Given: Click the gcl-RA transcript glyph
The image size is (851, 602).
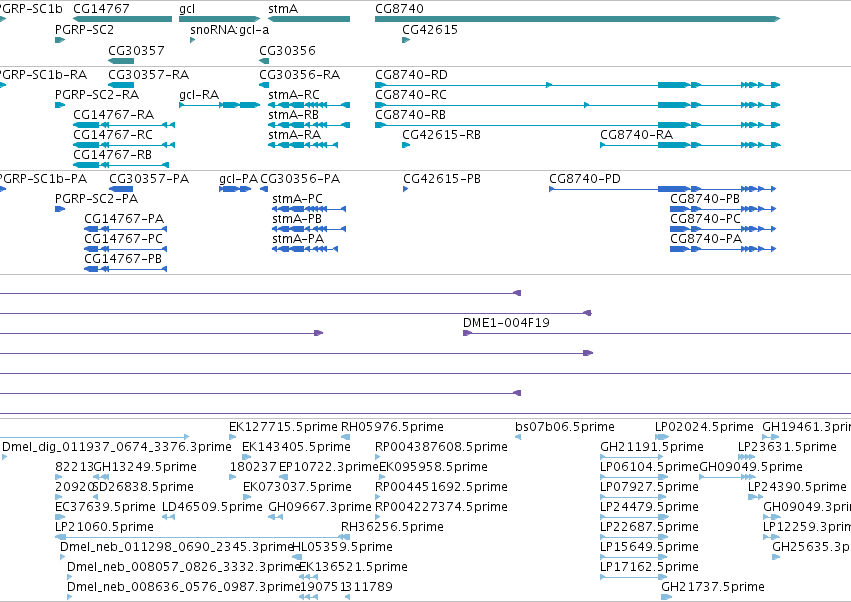Looking at the screenshot, I should (x=220, y=105).
